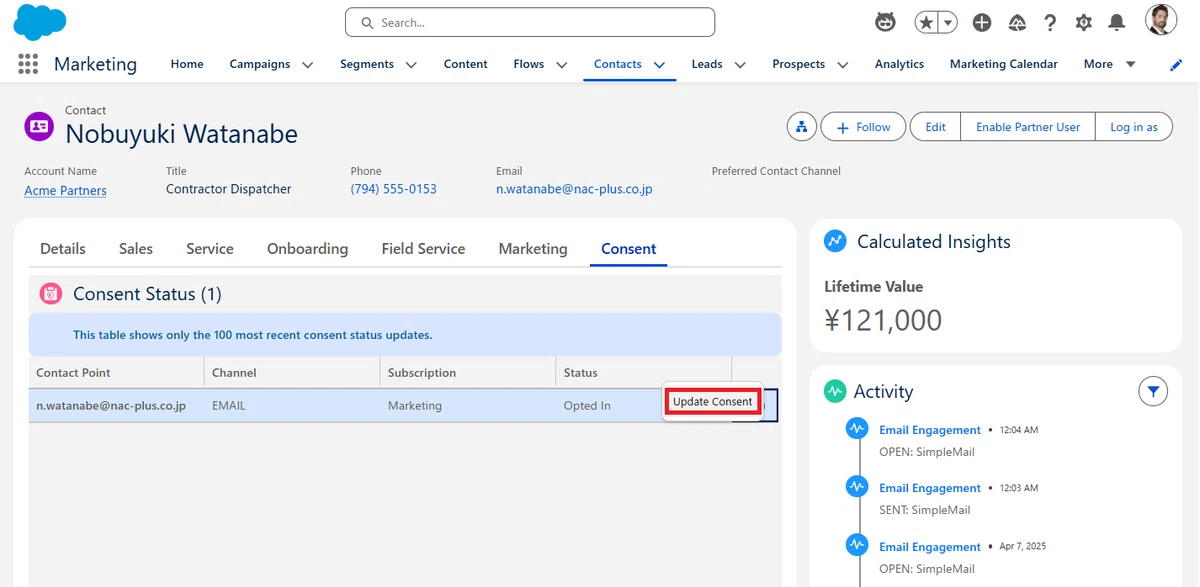
Task: Click the Channel column header
Action: (292, 372)
